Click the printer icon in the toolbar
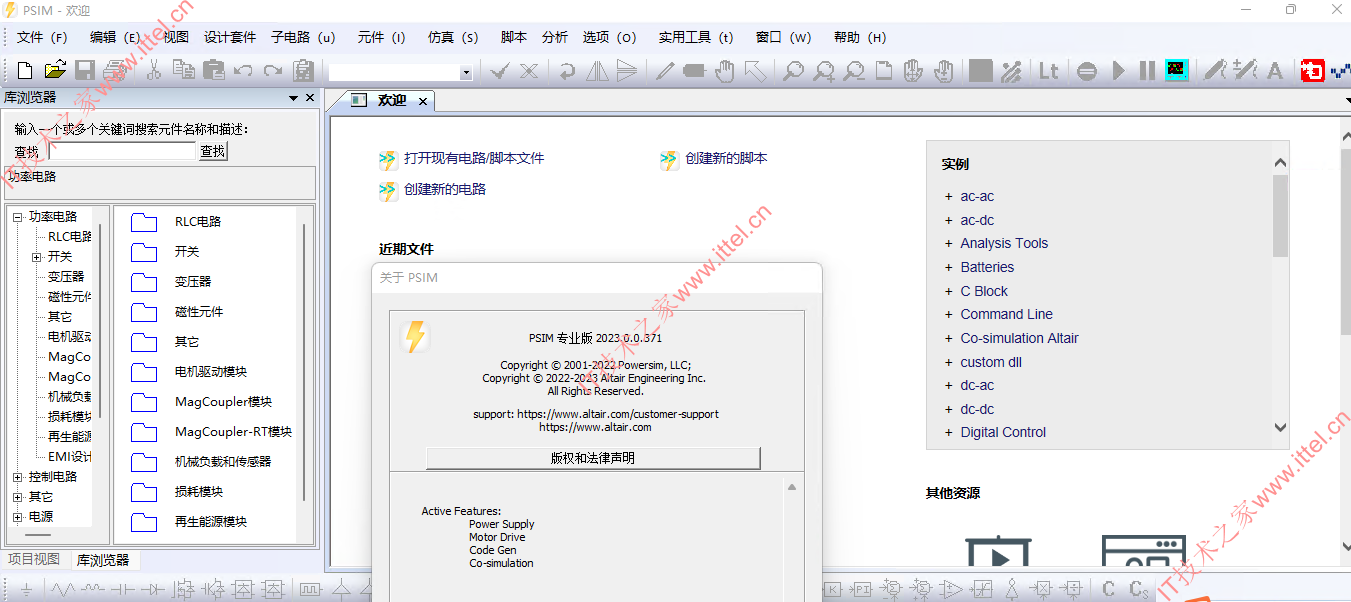This screenshot has height=602, width=1351. (115, 70)
